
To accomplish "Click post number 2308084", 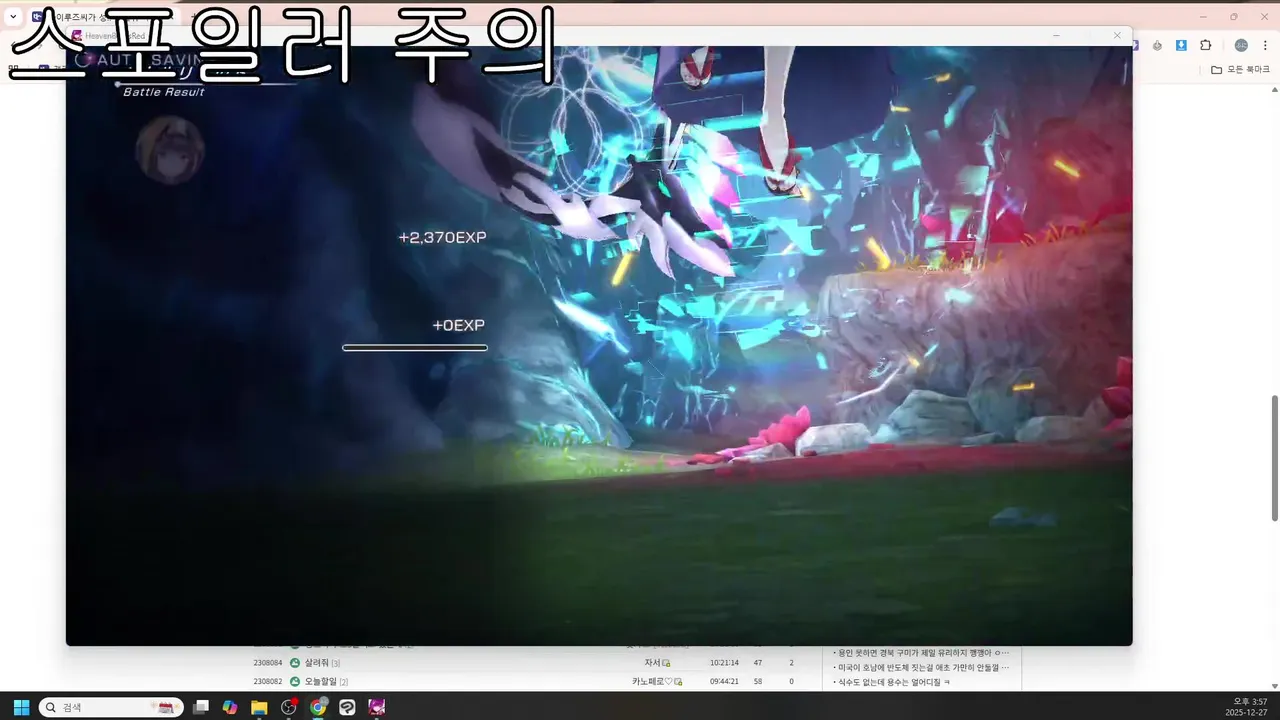I will tap(267, 663).
